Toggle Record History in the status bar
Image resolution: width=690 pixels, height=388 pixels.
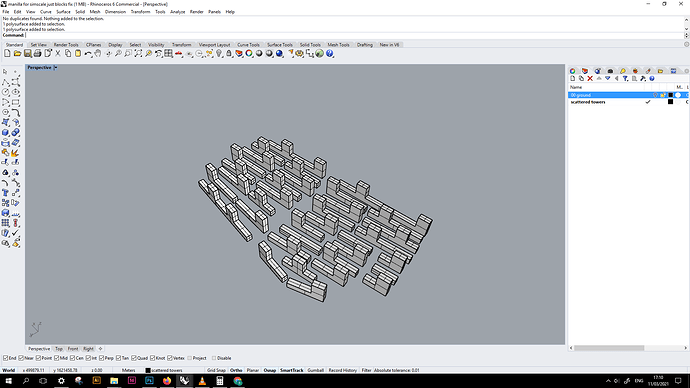[342, 370]
